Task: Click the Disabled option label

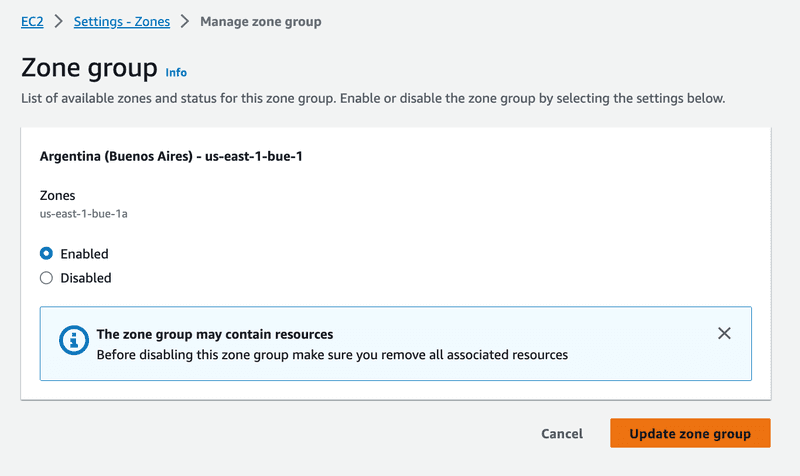Action: pos(86,278)
